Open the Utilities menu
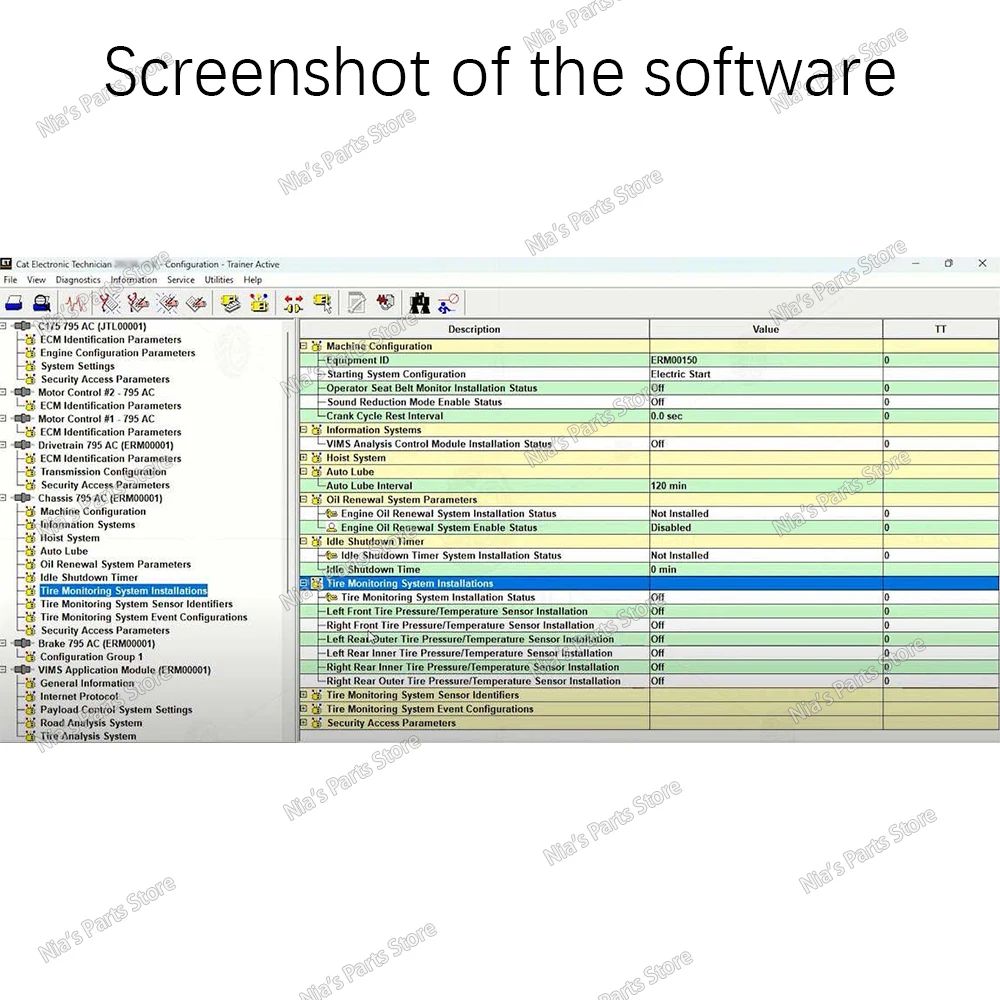This screenshot has width=1000, height=1000. (x=219, y=279)
